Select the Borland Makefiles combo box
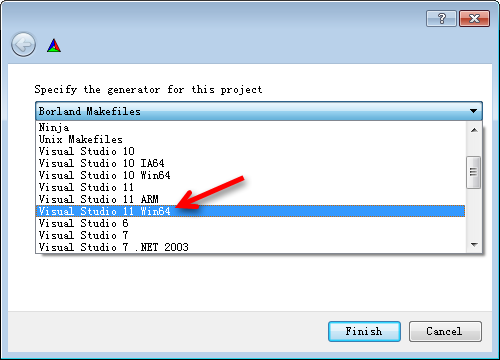The width and height of the screenshot is (500, 360). pos(259,111)
